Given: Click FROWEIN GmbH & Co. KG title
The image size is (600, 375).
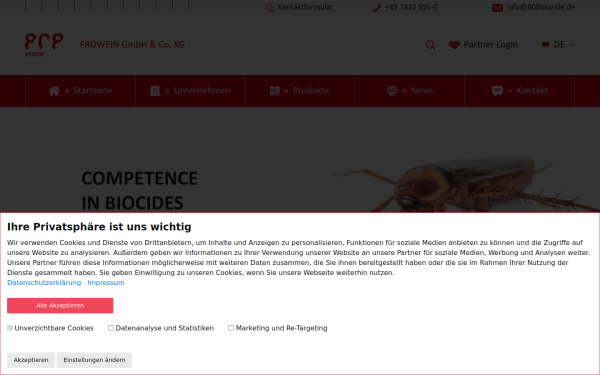Looking at the screenshot, I should [132, 45].
